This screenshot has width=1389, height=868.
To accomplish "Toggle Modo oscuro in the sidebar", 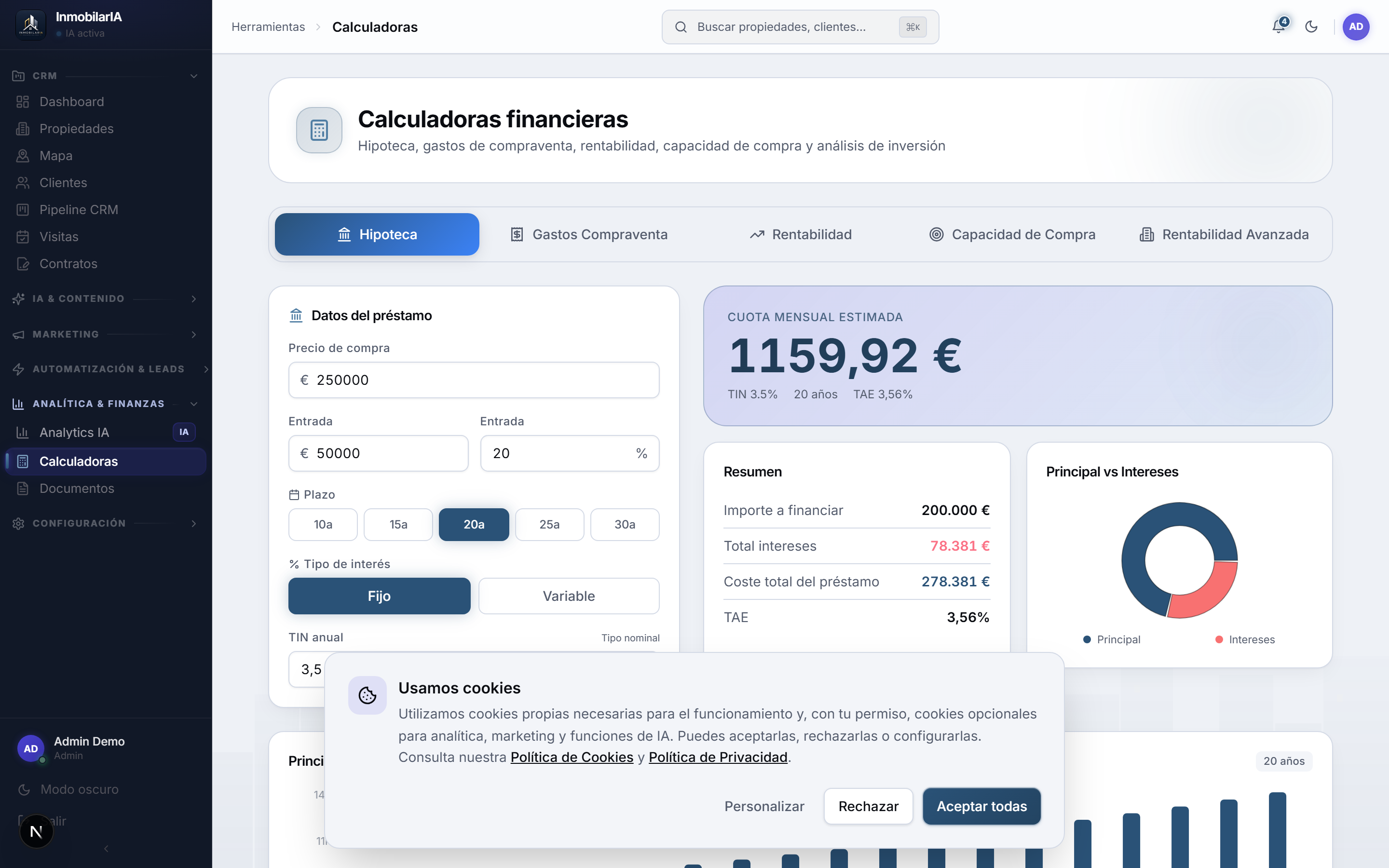I will click(x=106, y=789).
